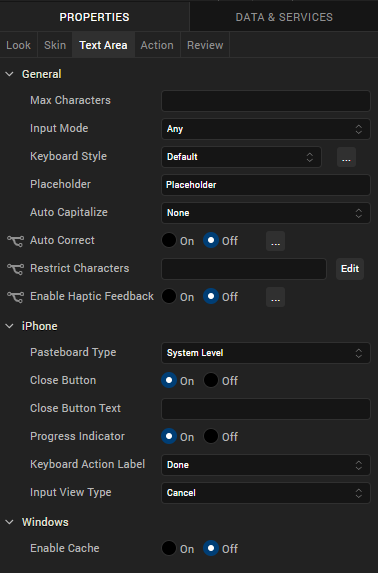Click the Max Characters input field
378x573 pixels.
pyautogui.click(x=266, y=101)
